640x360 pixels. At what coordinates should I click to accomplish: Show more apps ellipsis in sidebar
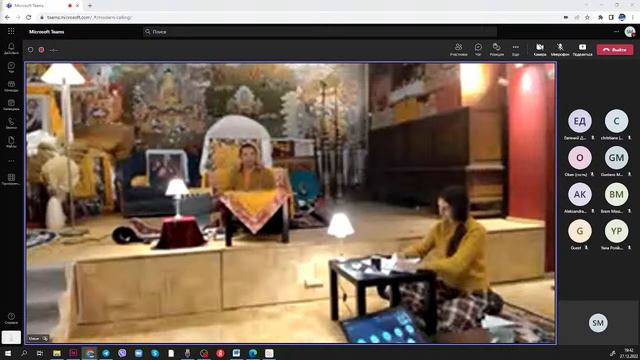(11, 161)
